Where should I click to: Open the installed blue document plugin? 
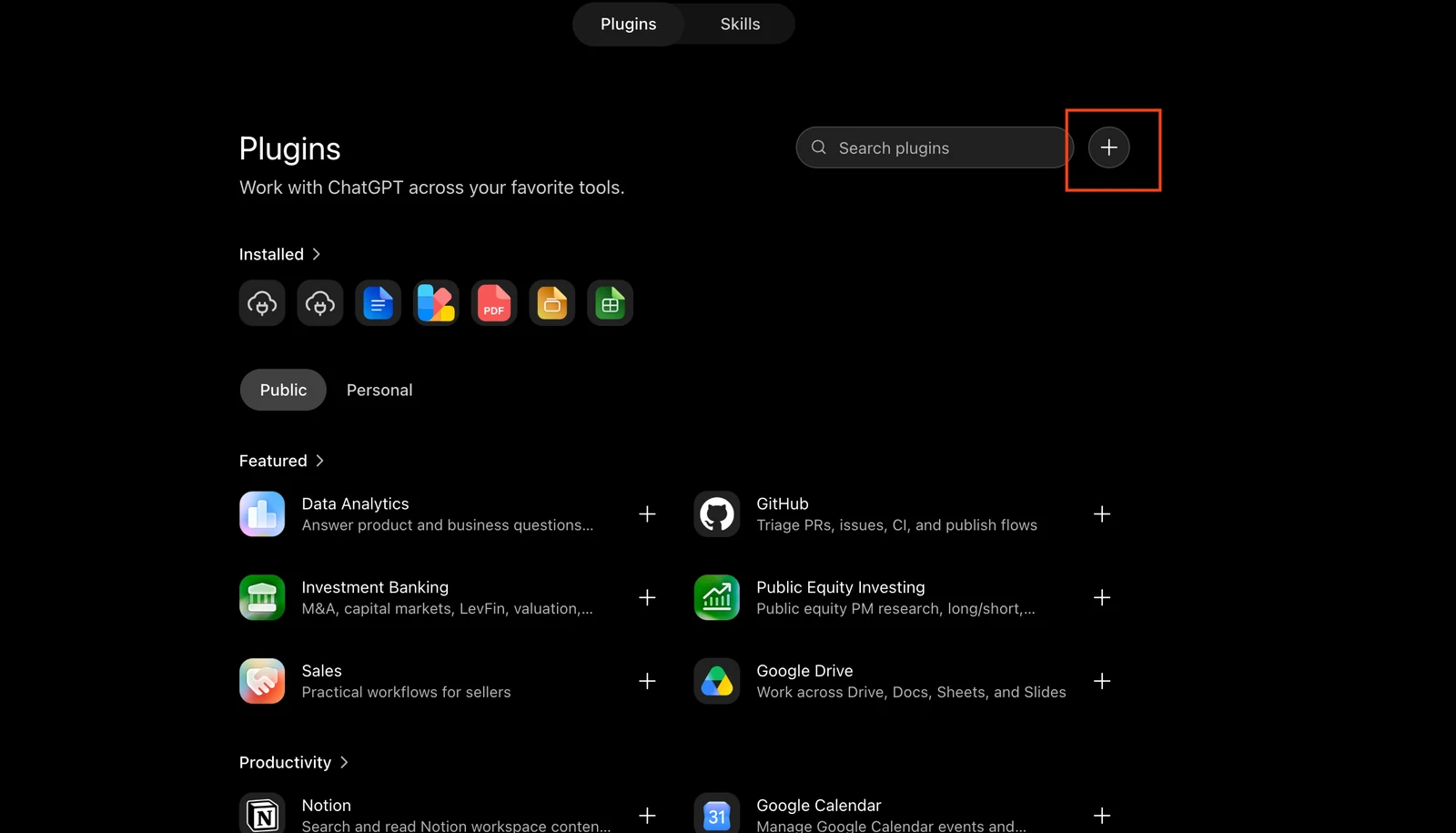click(378, 303)
